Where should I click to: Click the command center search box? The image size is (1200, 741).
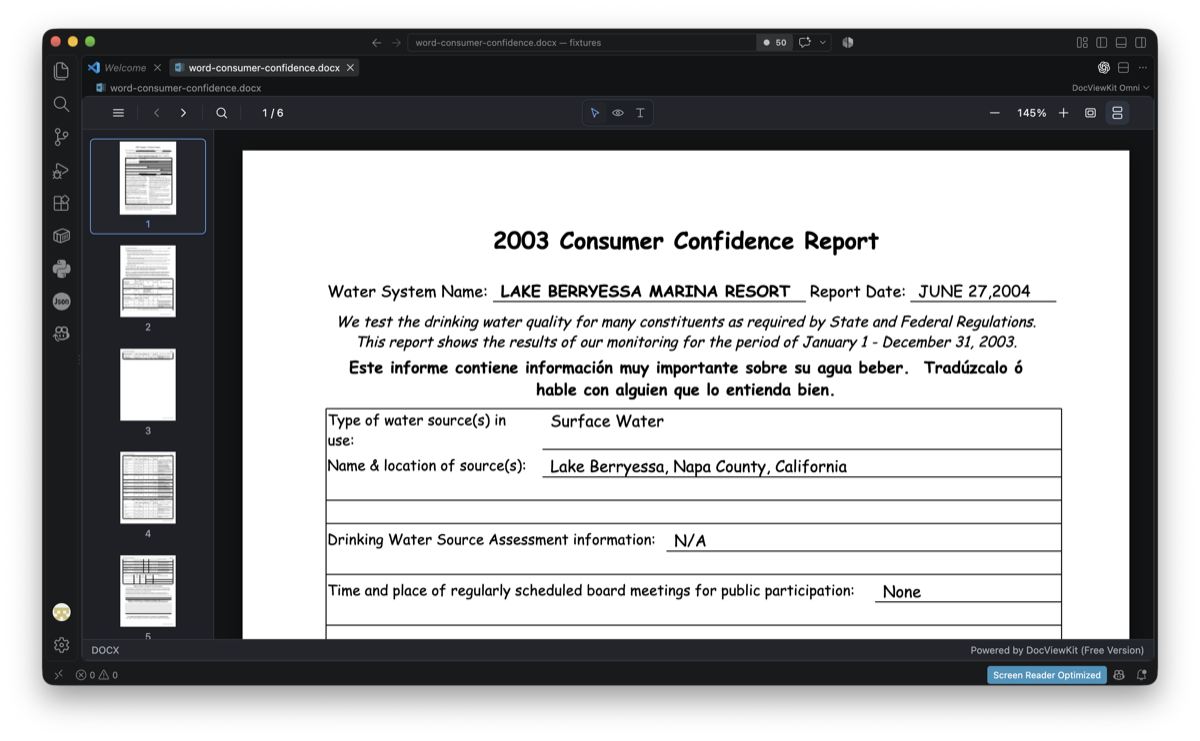pyautogui.click(x=582, y=42)
